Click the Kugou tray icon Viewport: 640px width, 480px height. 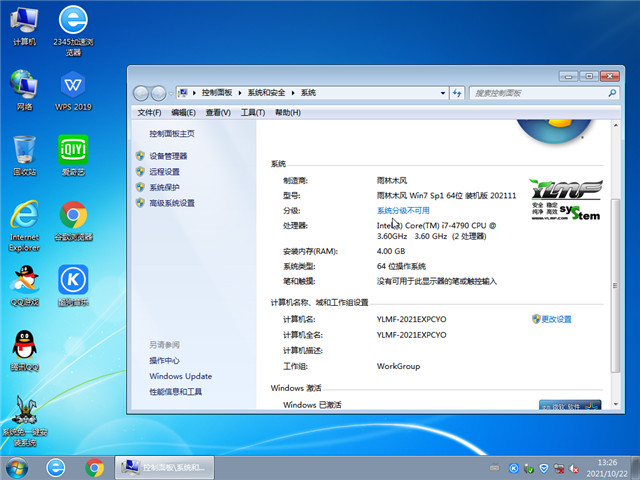514,468
